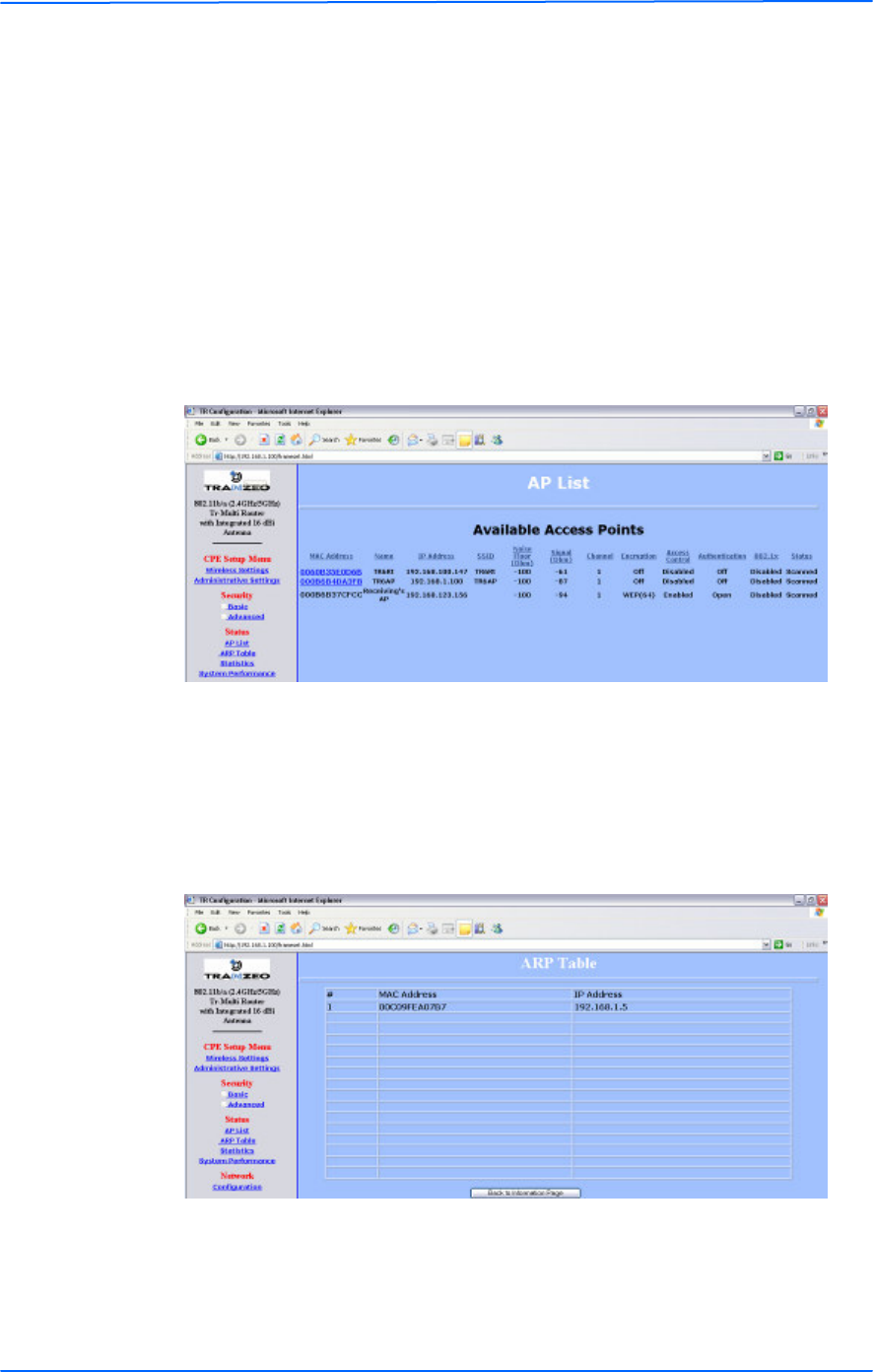The height and width of the screenshot is (1372, 874).
Task: Open File menu in AP List window
Action: point(199,423)
